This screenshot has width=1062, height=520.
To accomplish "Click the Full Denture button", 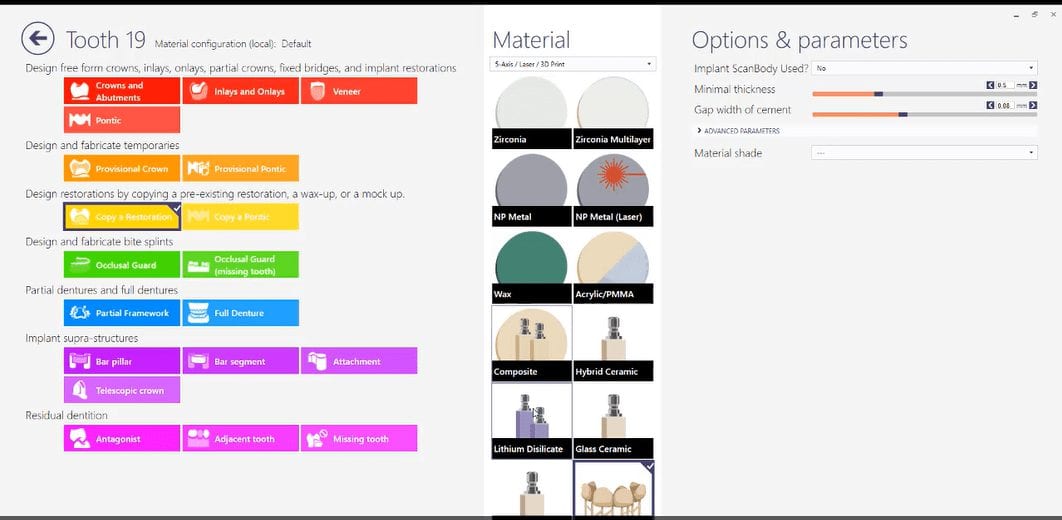I will click(240, 313).
